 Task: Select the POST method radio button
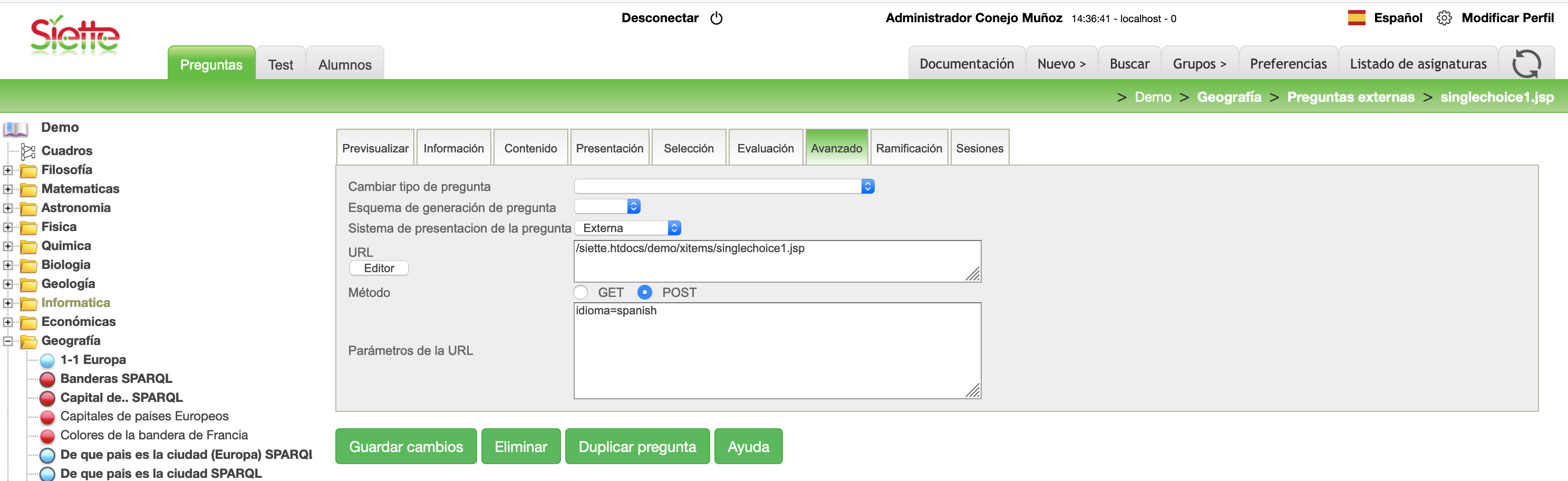click(x=645, y=293)
